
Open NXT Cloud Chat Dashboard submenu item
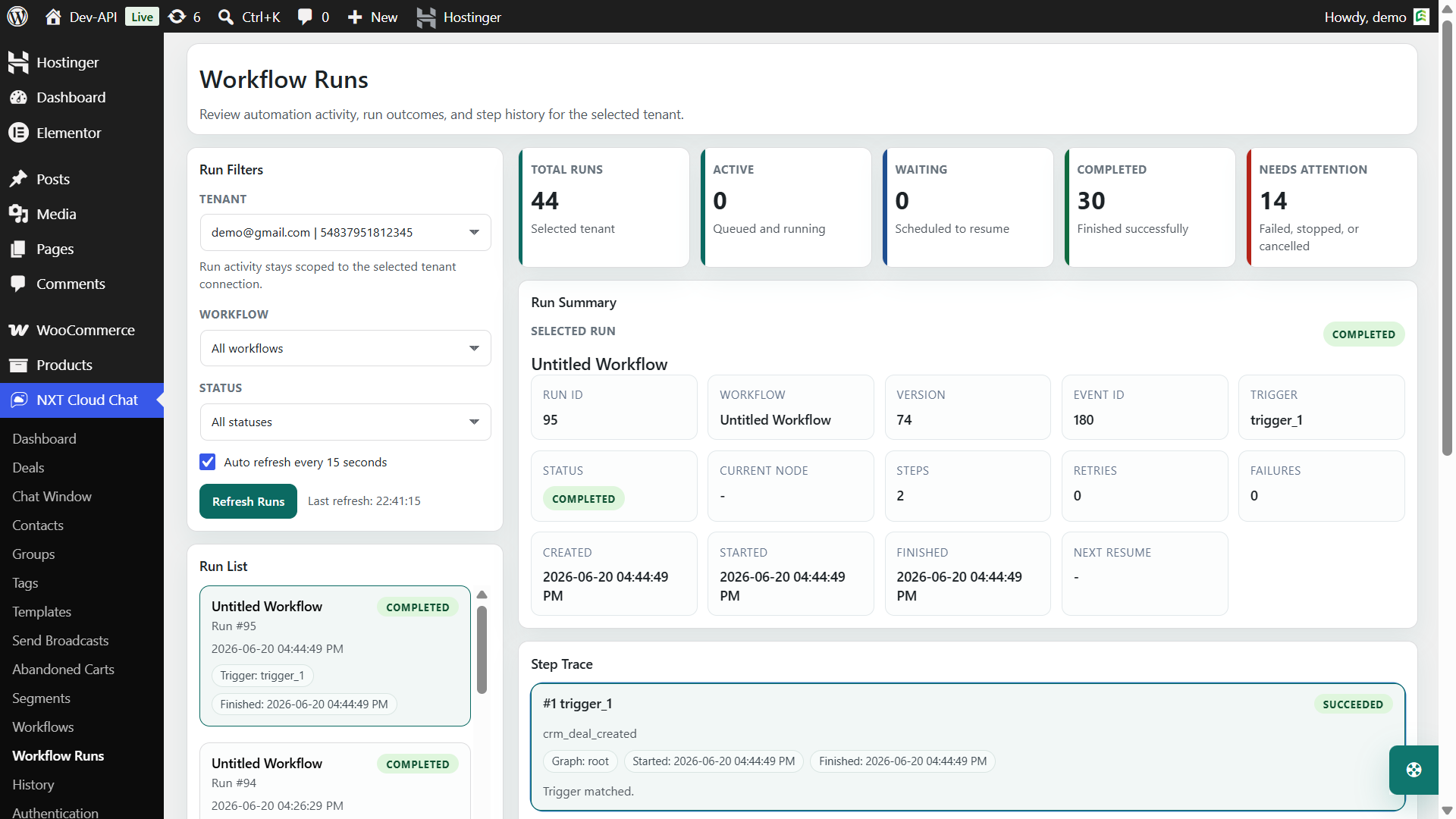(44, 439)
